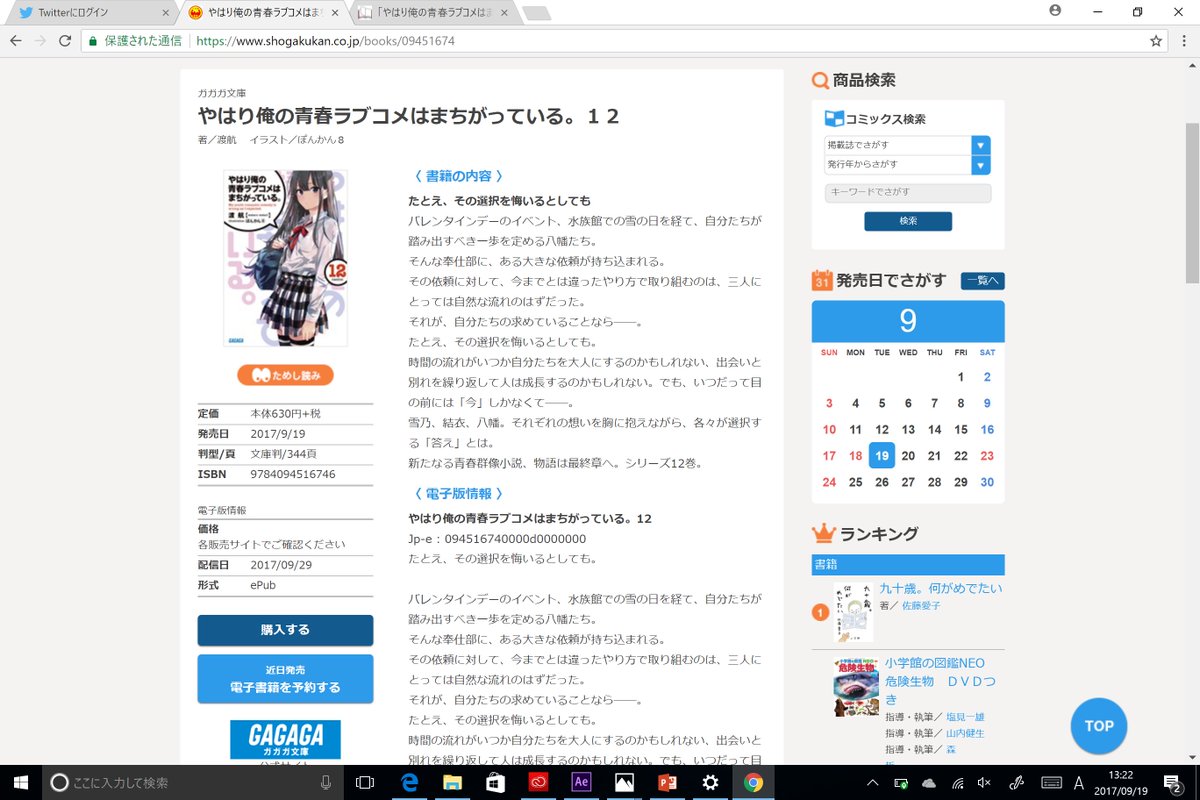
Task: Open the 掲載誌でさがす dropdown
Action: coord(907,145)
